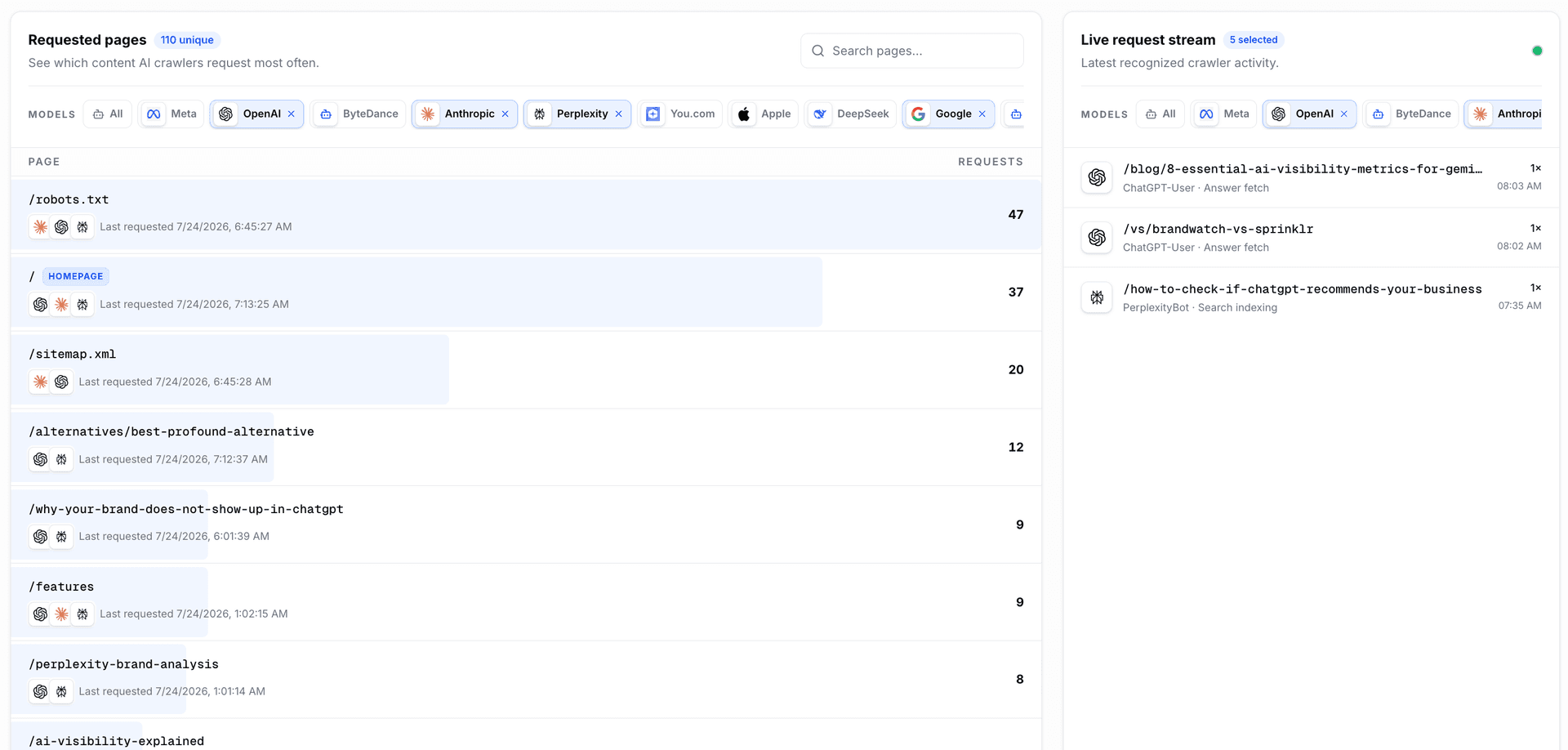Open the /robots.txt page row

coord(526,214)
